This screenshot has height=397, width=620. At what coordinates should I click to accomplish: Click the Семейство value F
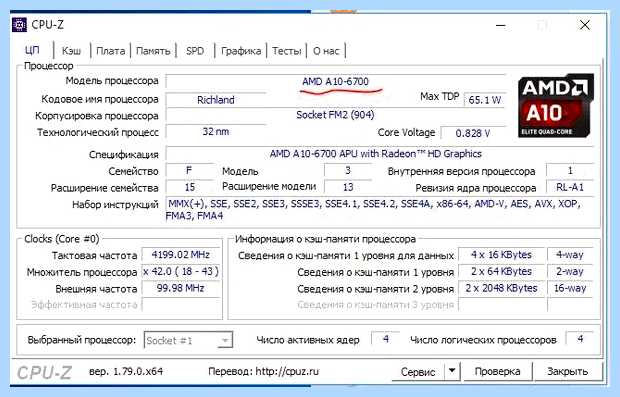189,170
